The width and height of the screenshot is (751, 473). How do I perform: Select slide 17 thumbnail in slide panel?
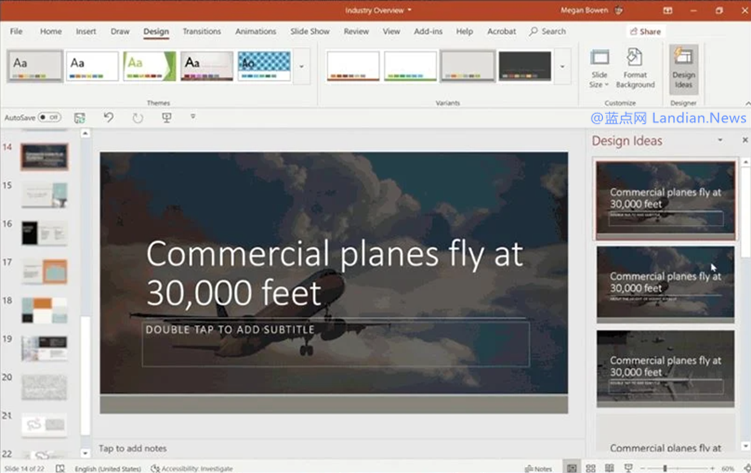click(44, 271)
